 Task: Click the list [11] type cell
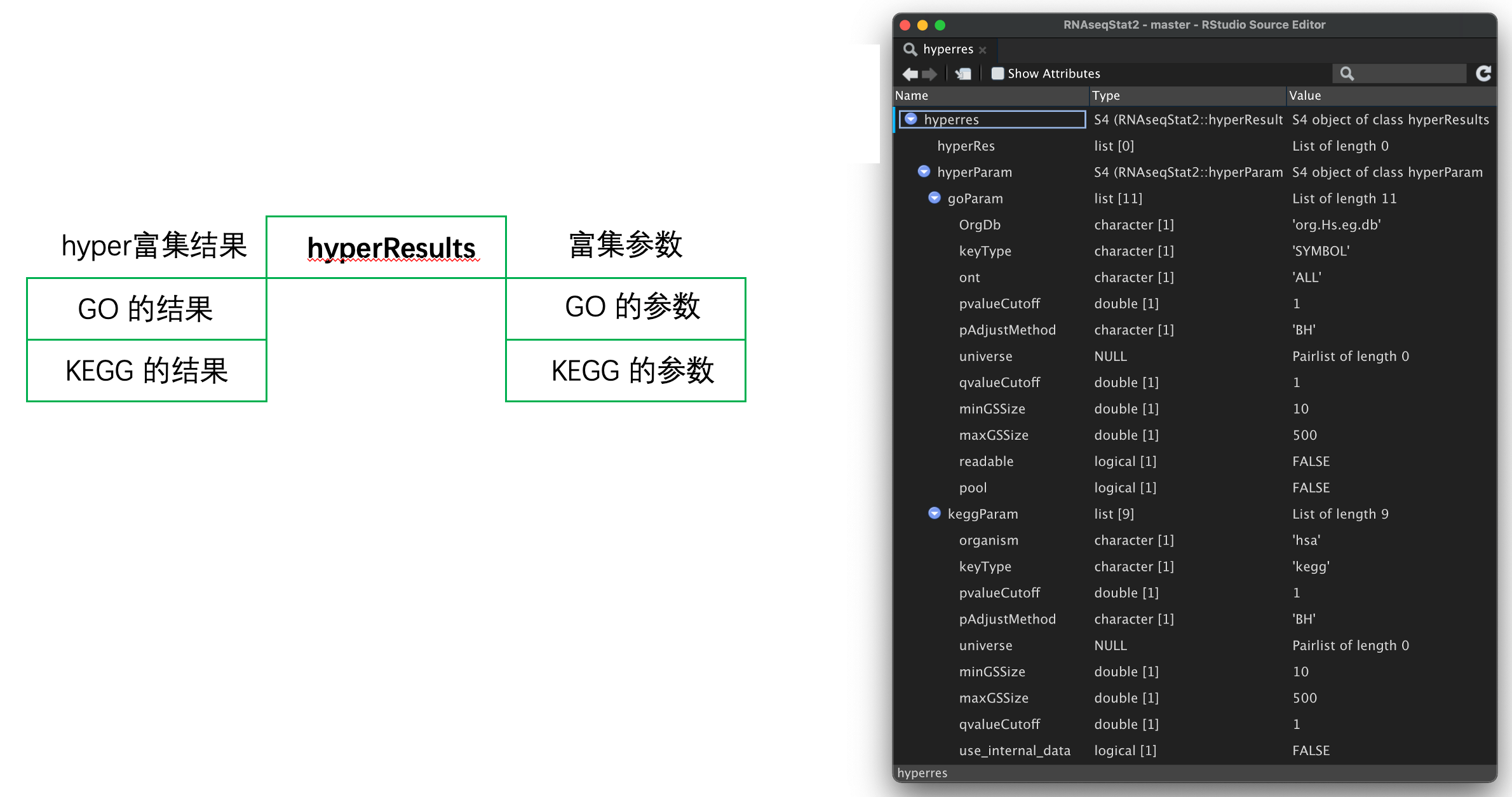coord(1118,198)
